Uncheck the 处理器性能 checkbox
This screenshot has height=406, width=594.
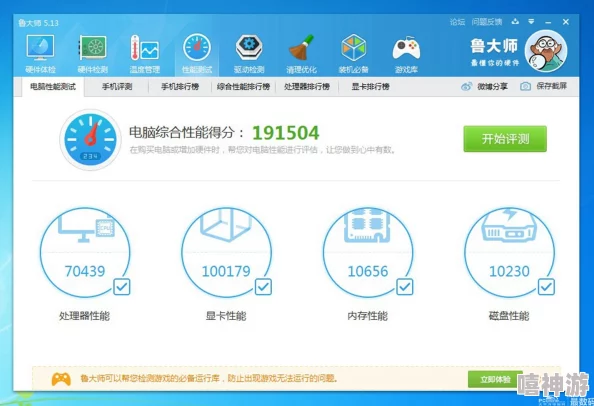point(122,287)
